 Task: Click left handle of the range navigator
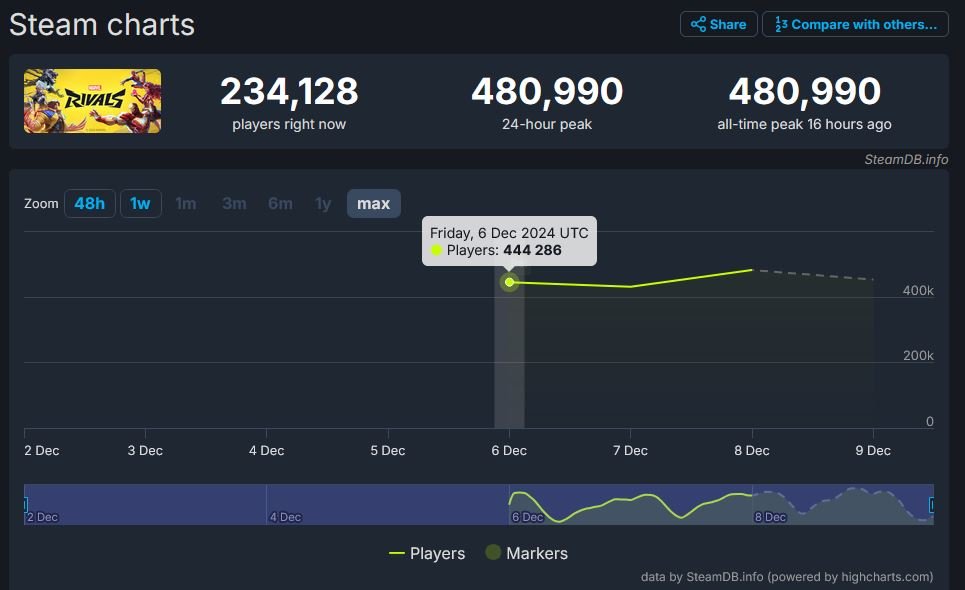click(25, 504)
